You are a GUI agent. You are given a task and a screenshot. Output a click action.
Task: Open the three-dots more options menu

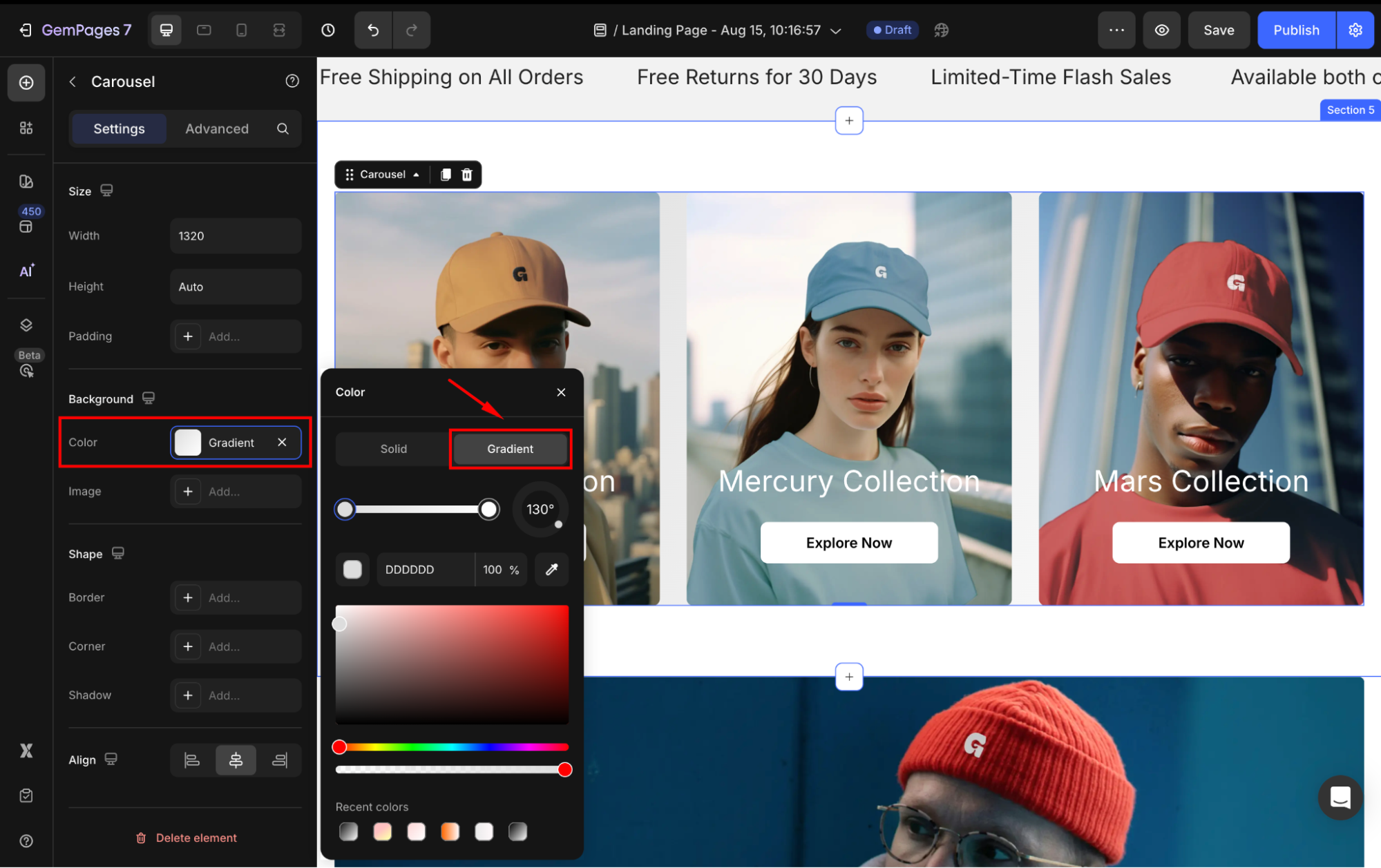pos(1116,30)
